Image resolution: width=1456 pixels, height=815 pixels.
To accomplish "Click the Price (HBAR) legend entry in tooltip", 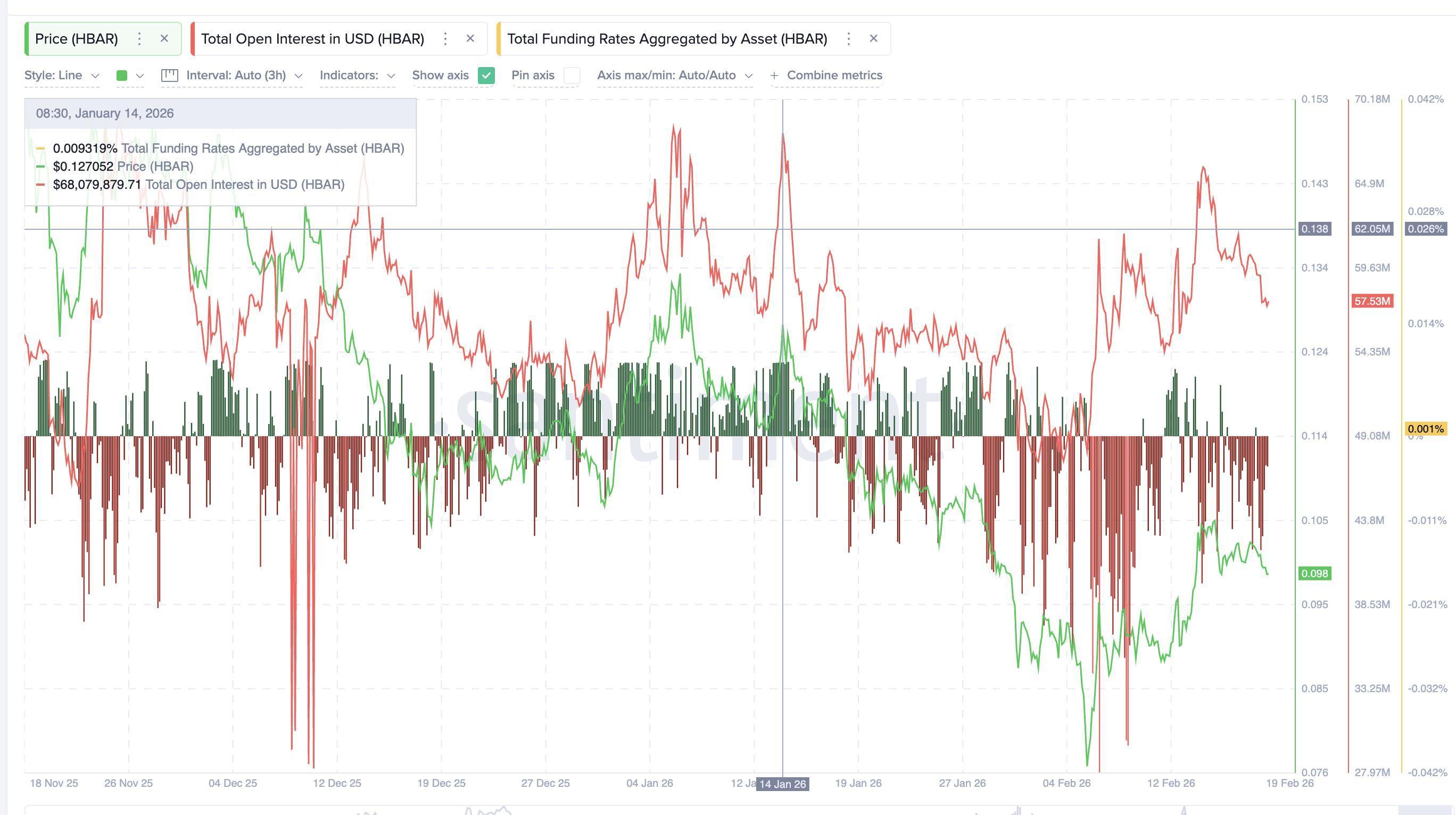I will [123, 166].
